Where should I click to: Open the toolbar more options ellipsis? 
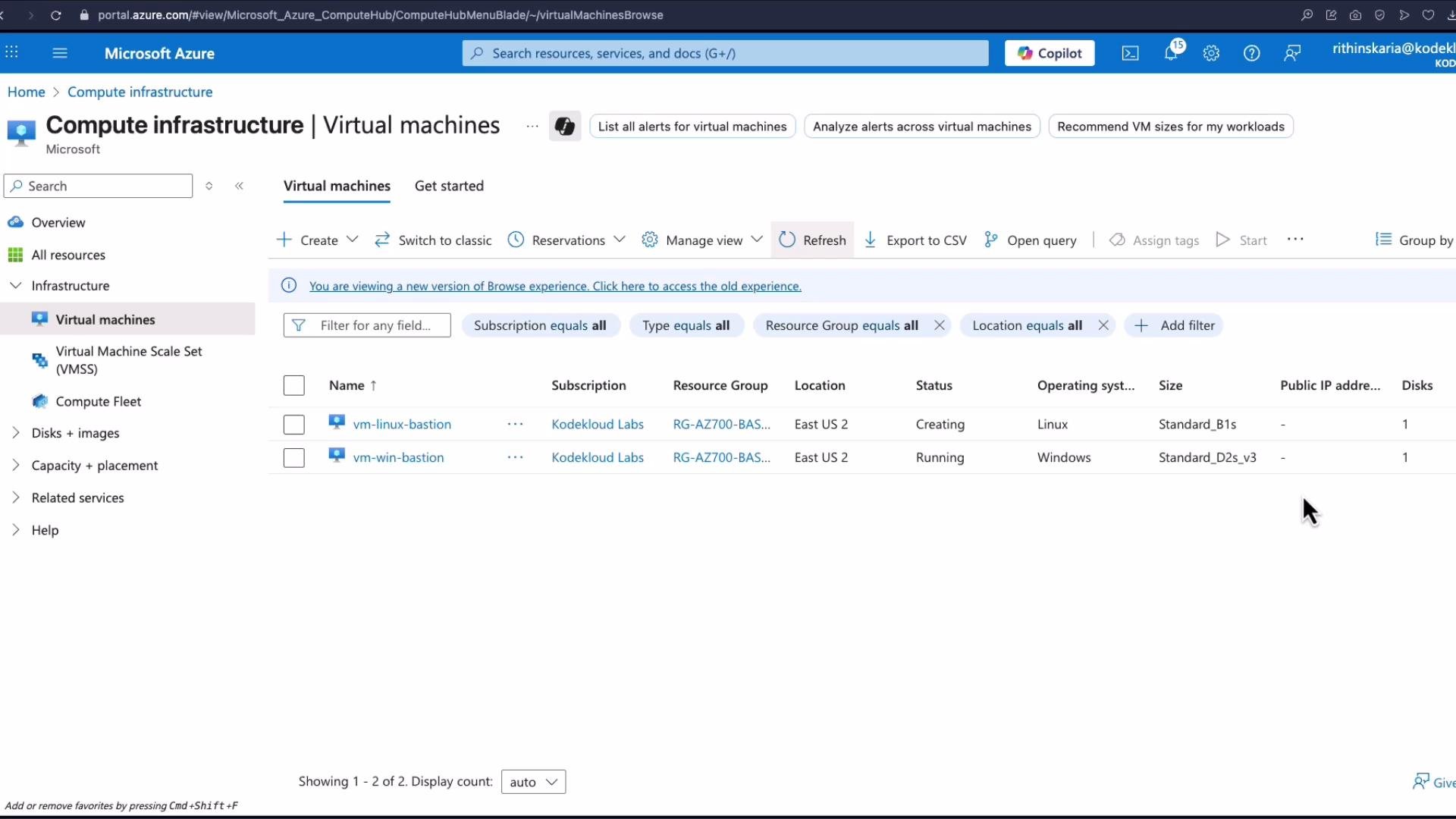point(1295,240)
